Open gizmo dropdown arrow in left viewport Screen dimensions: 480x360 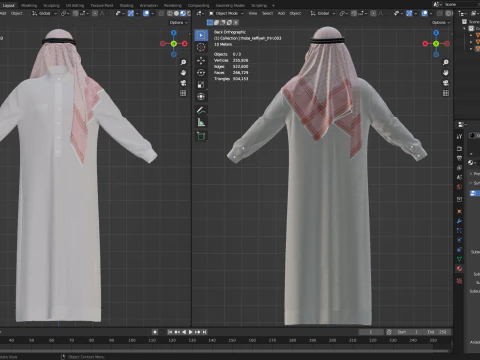tap(137, 13)
